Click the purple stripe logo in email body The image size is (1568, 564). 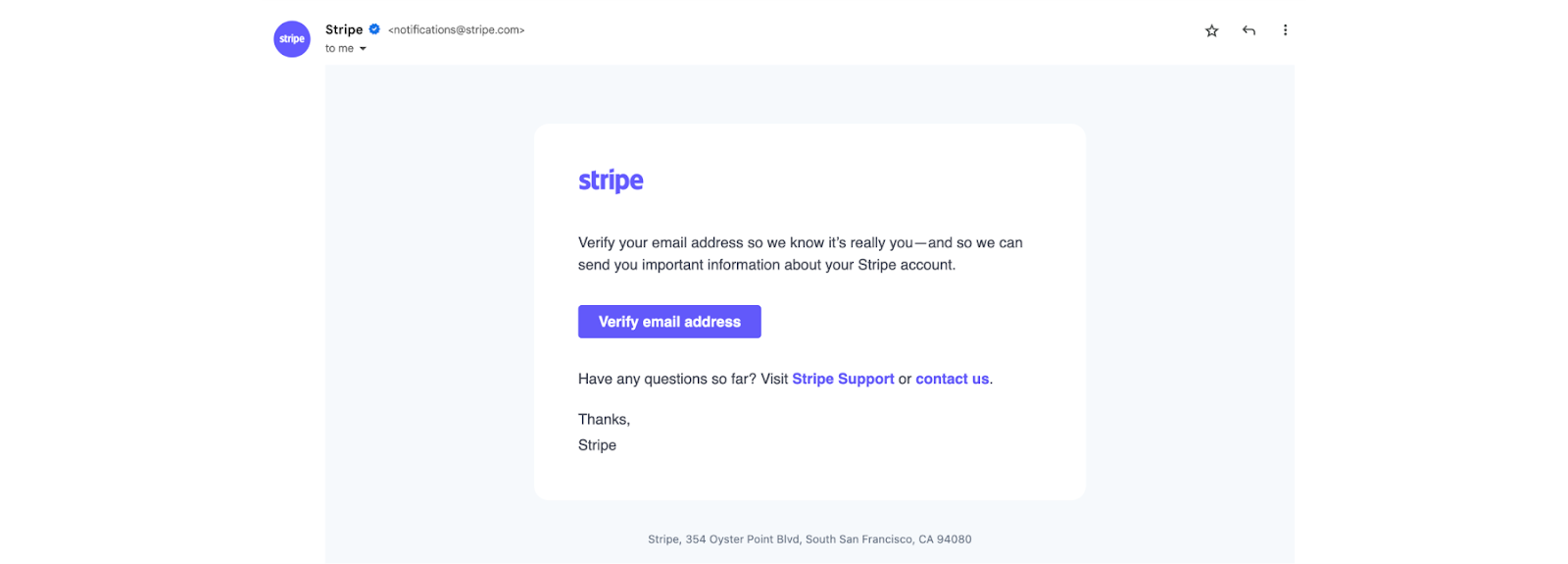(x=611, y=180)
